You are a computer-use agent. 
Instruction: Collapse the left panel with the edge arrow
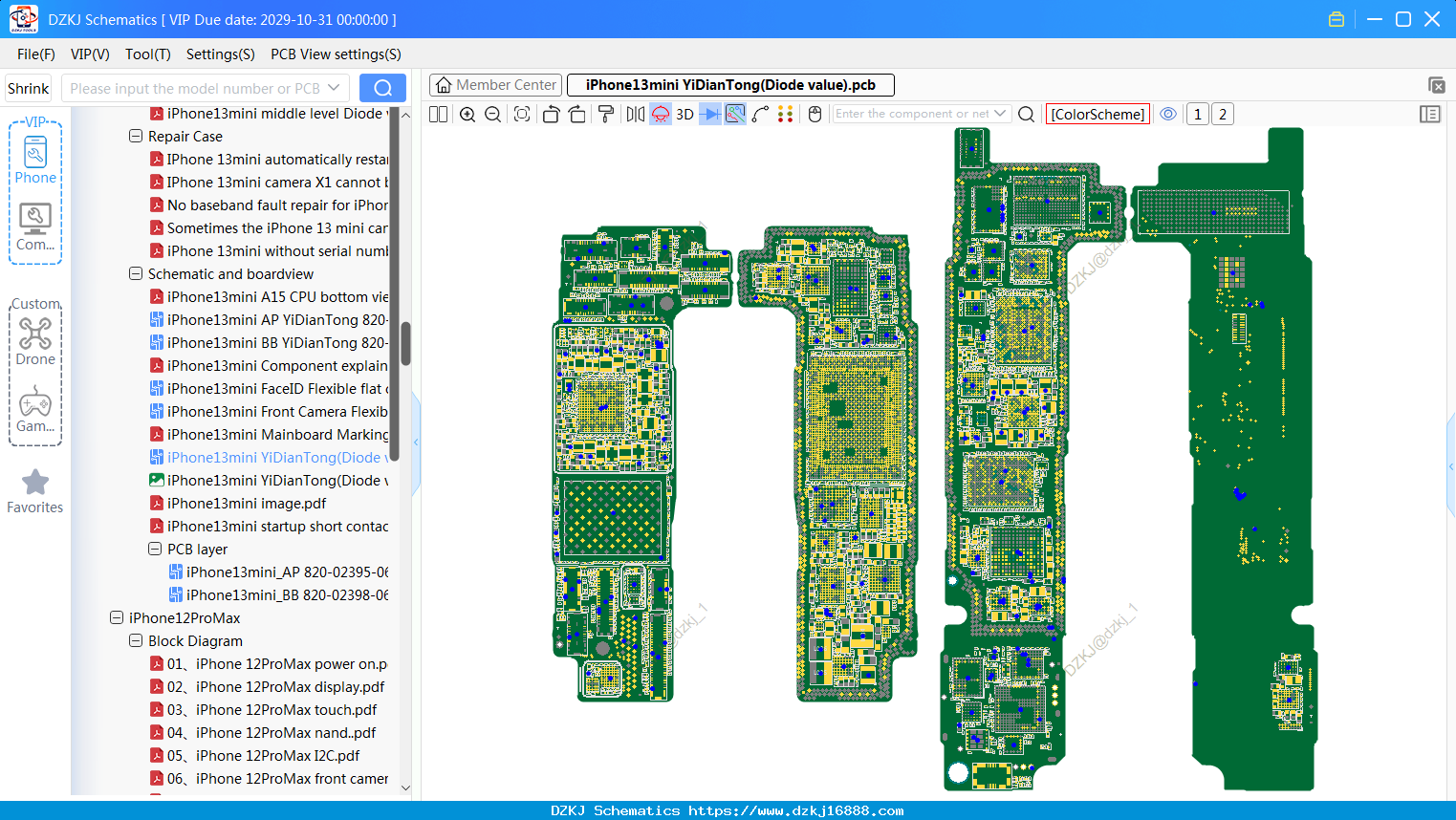(x=416, y=442)
